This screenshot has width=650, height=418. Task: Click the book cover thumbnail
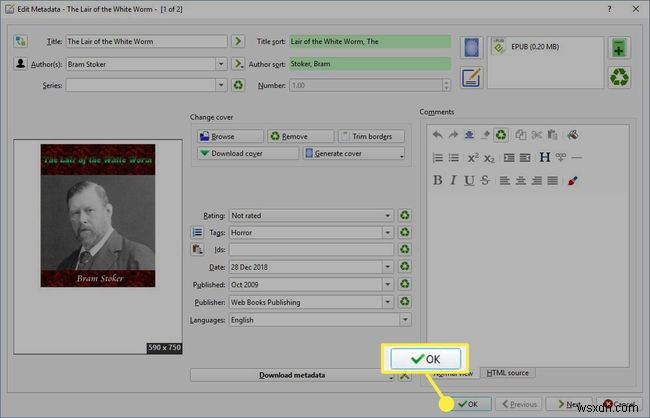click(98, 216)
